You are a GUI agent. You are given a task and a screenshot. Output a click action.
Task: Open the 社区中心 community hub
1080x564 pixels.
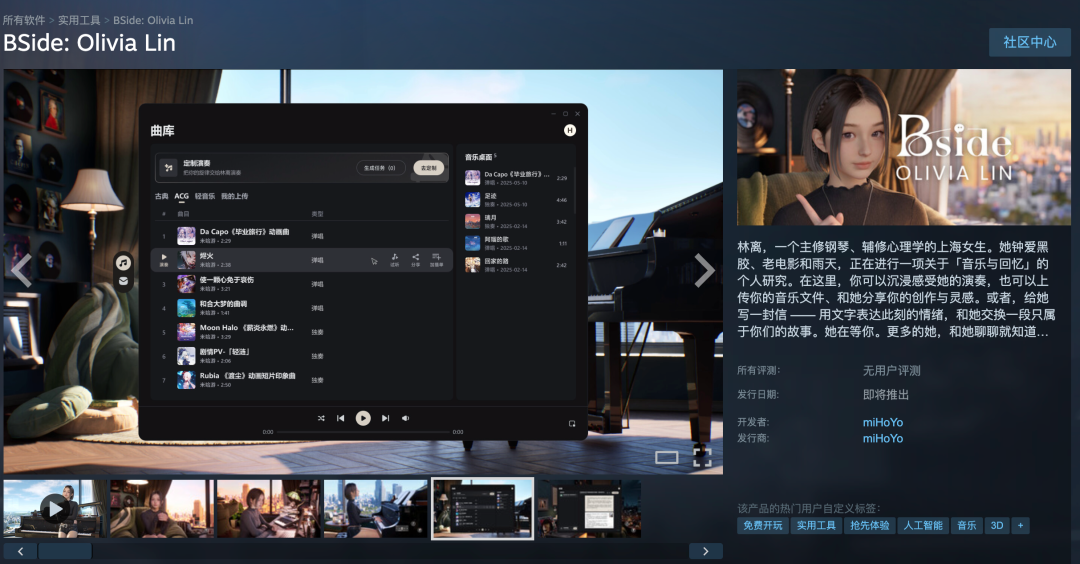pyautogui.click(x=1030, y=42)
